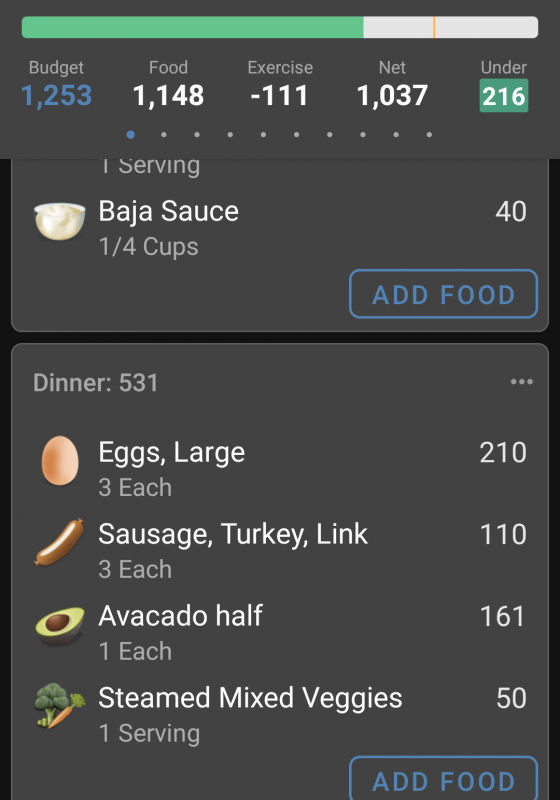Open the Dinner three-dot options menu
The width and height of the screenshot is (560, 800).
522,382
